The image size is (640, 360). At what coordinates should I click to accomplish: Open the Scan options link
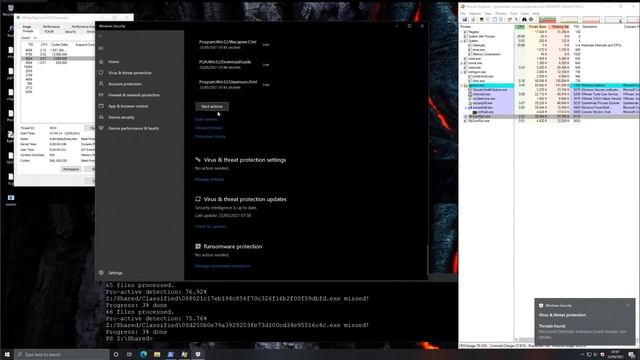[x=206, y=119]
